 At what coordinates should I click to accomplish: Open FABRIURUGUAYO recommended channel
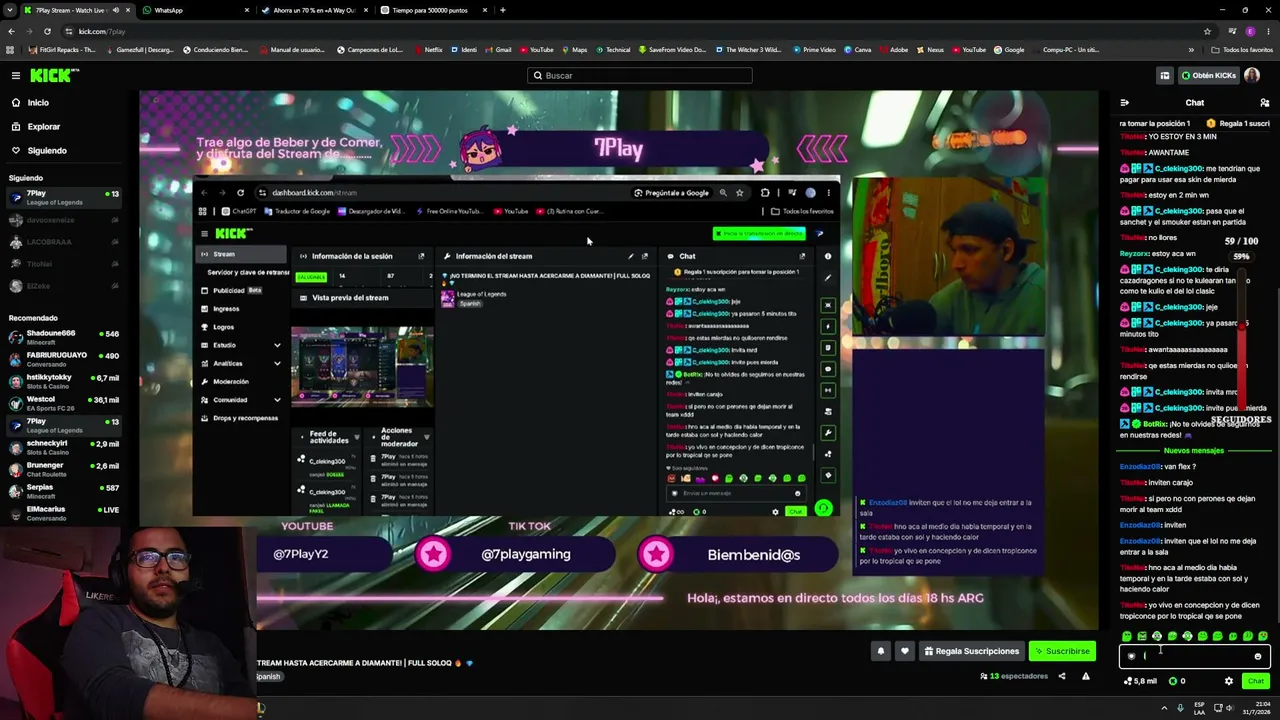(62, 359)
